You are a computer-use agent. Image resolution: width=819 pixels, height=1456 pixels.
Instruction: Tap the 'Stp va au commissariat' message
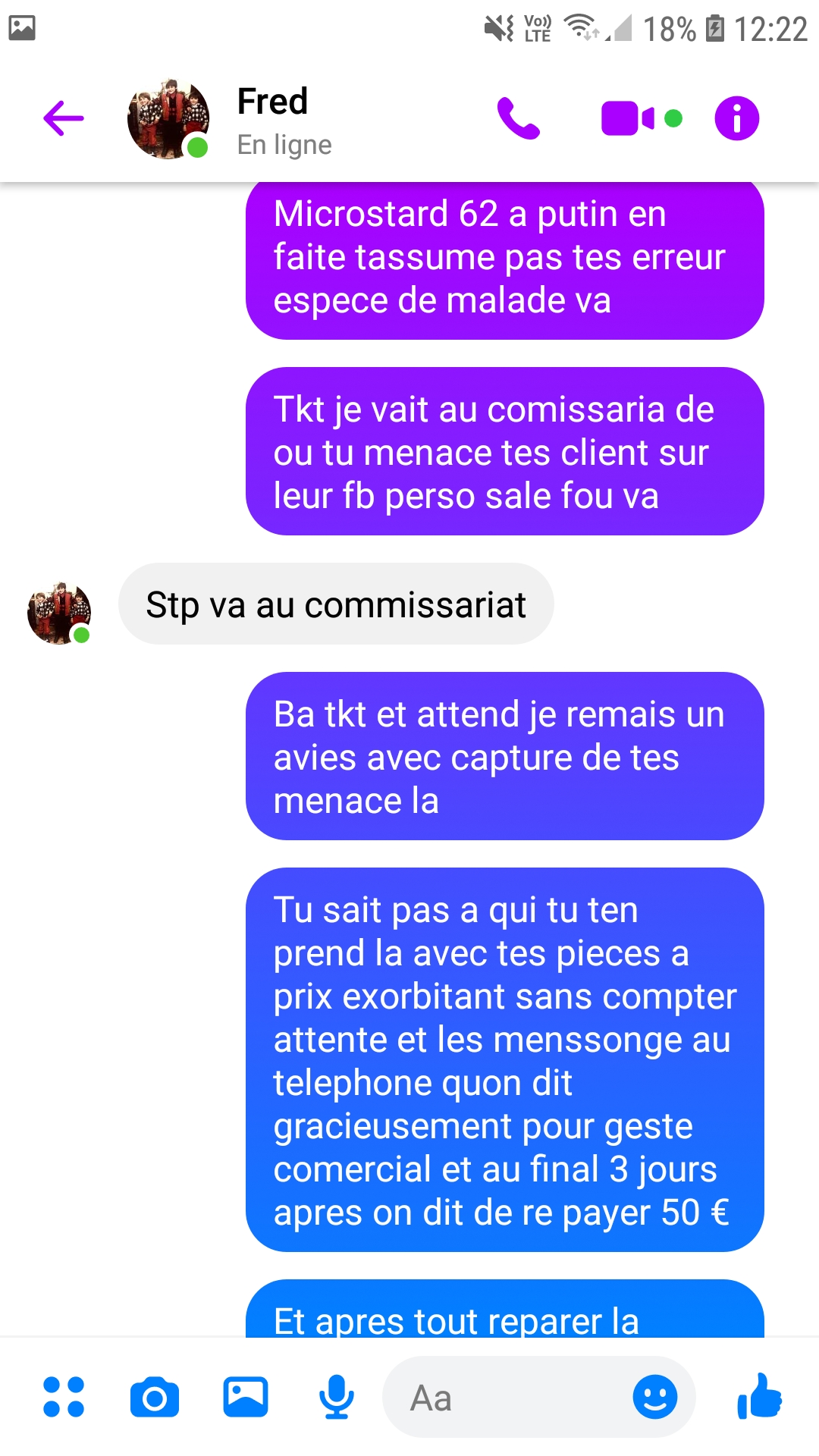point(336,604)
